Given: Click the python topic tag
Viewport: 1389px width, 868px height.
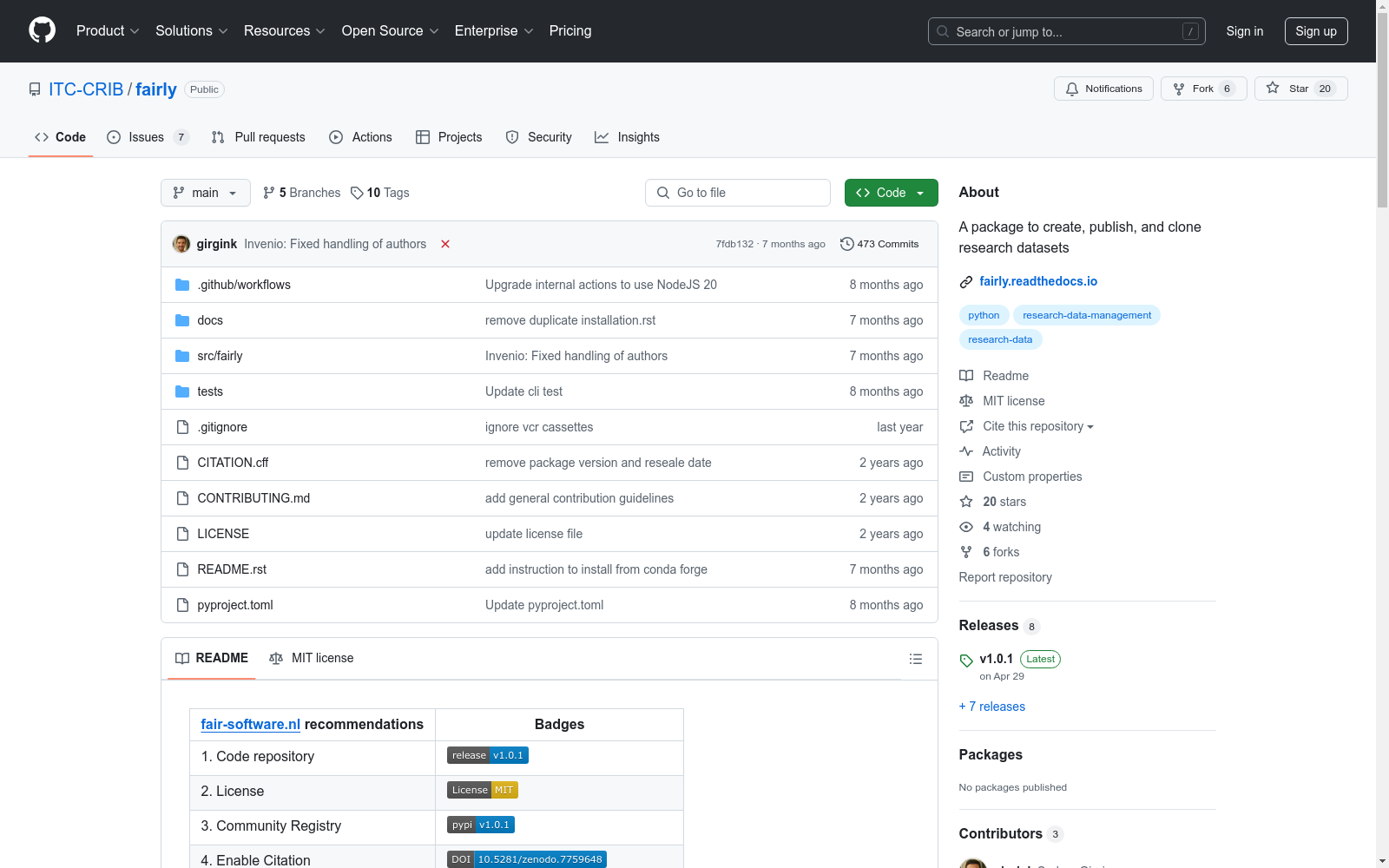Looking at the screenshot, I should [x=984, y=315].
